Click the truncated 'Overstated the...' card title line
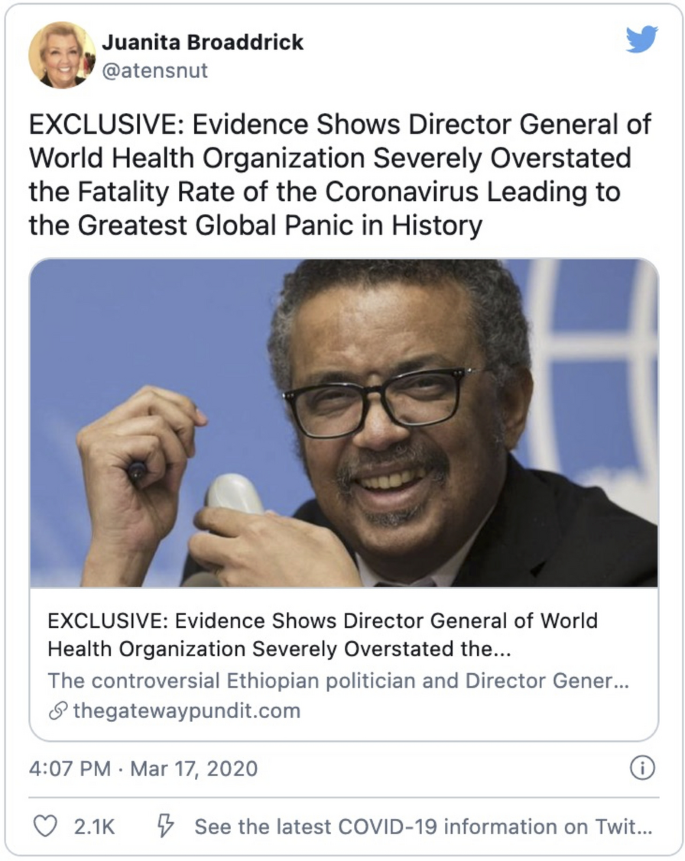This screenshot has width=685, height=861. click(x=279, y=649)
